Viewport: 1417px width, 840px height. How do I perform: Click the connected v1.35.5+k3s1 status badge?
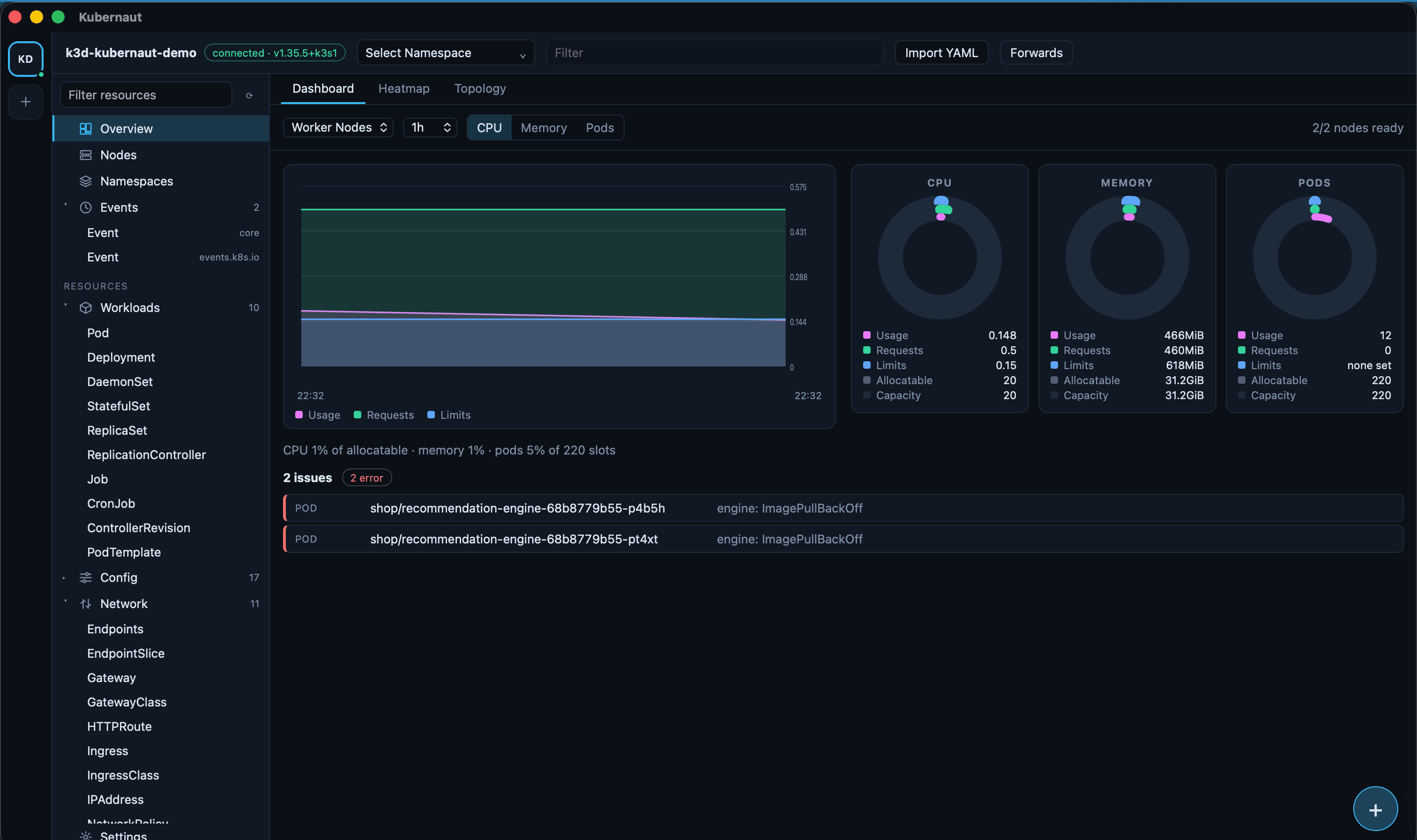pyautogui.click(x=275, y=52)
